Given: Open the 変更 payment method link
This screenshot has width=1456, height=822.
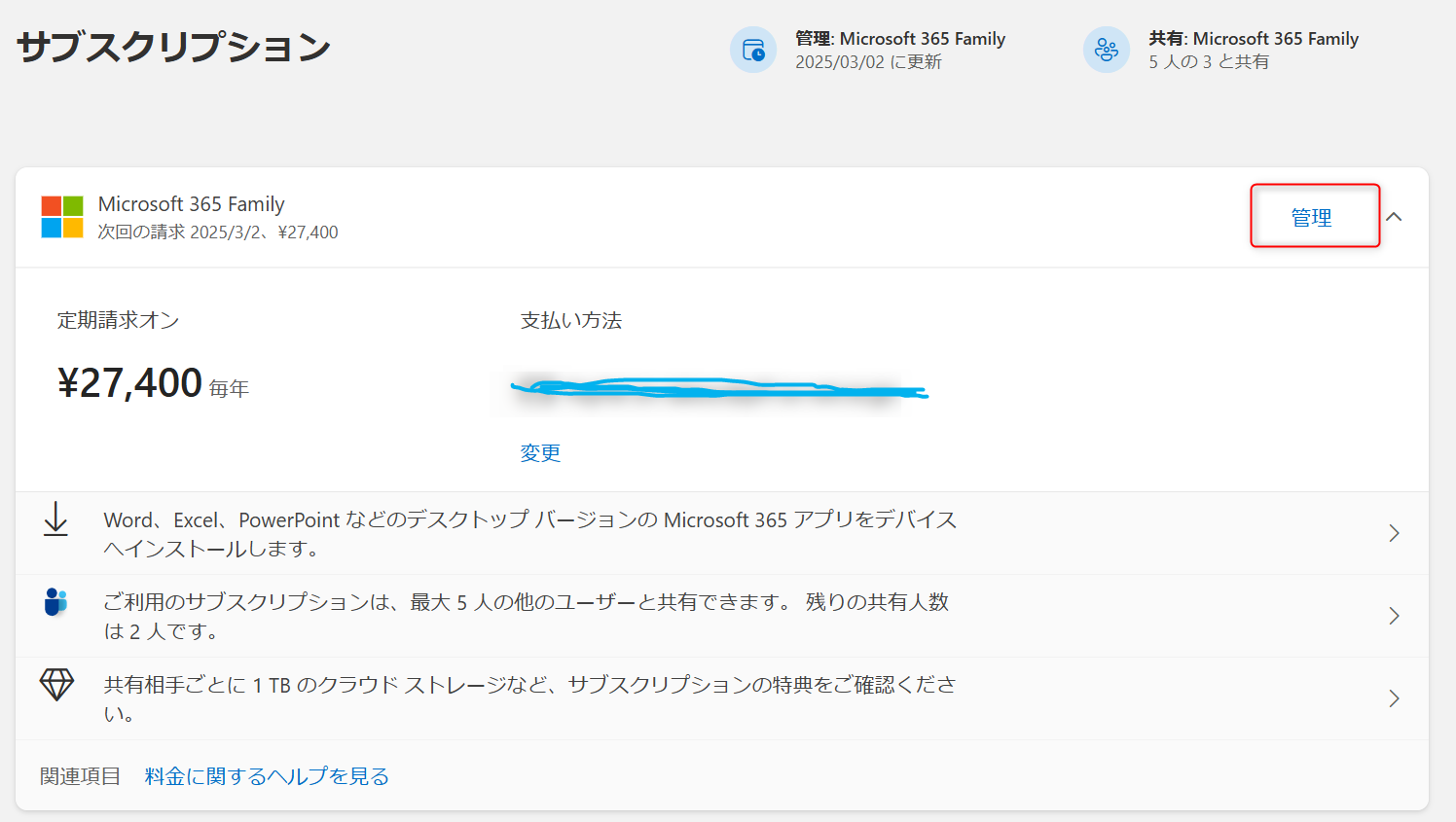Looking at the screenshot, I should (540, 453).
